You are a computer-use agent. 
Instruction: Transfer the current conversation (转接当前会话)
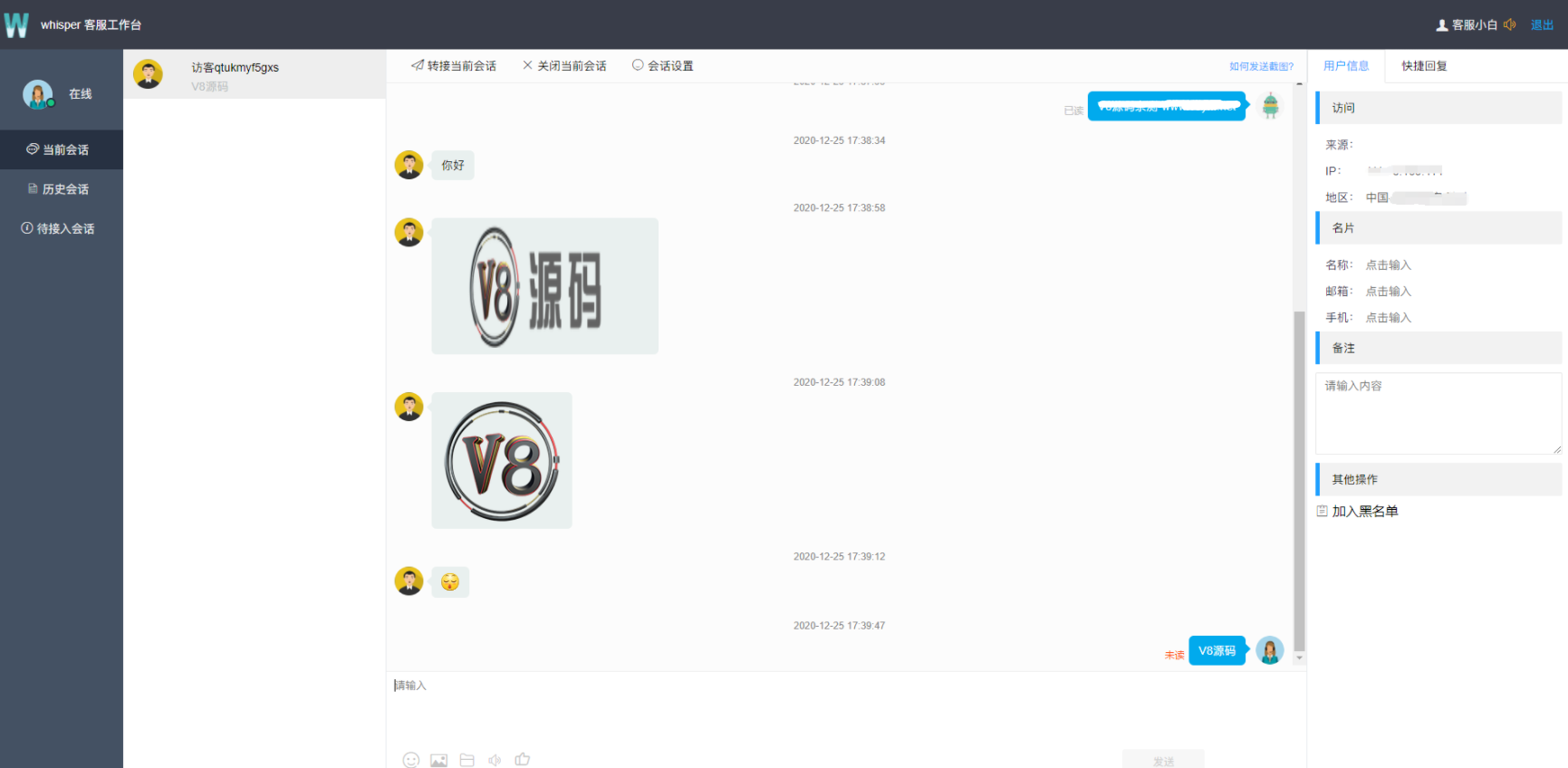[x=454, y=66]
